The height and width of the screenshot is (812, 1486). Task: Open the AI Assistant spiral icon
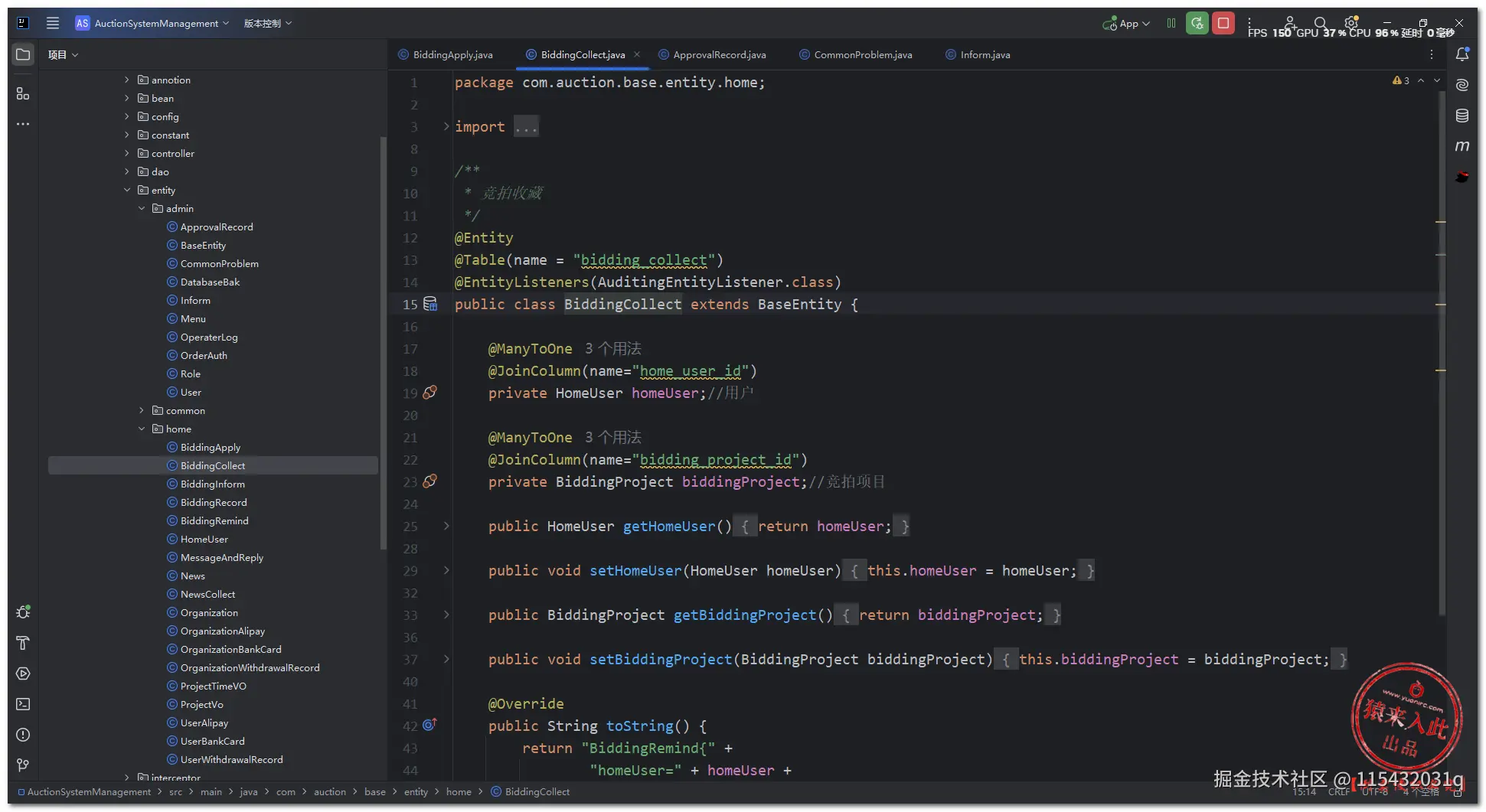click(x=1462, y=85)
